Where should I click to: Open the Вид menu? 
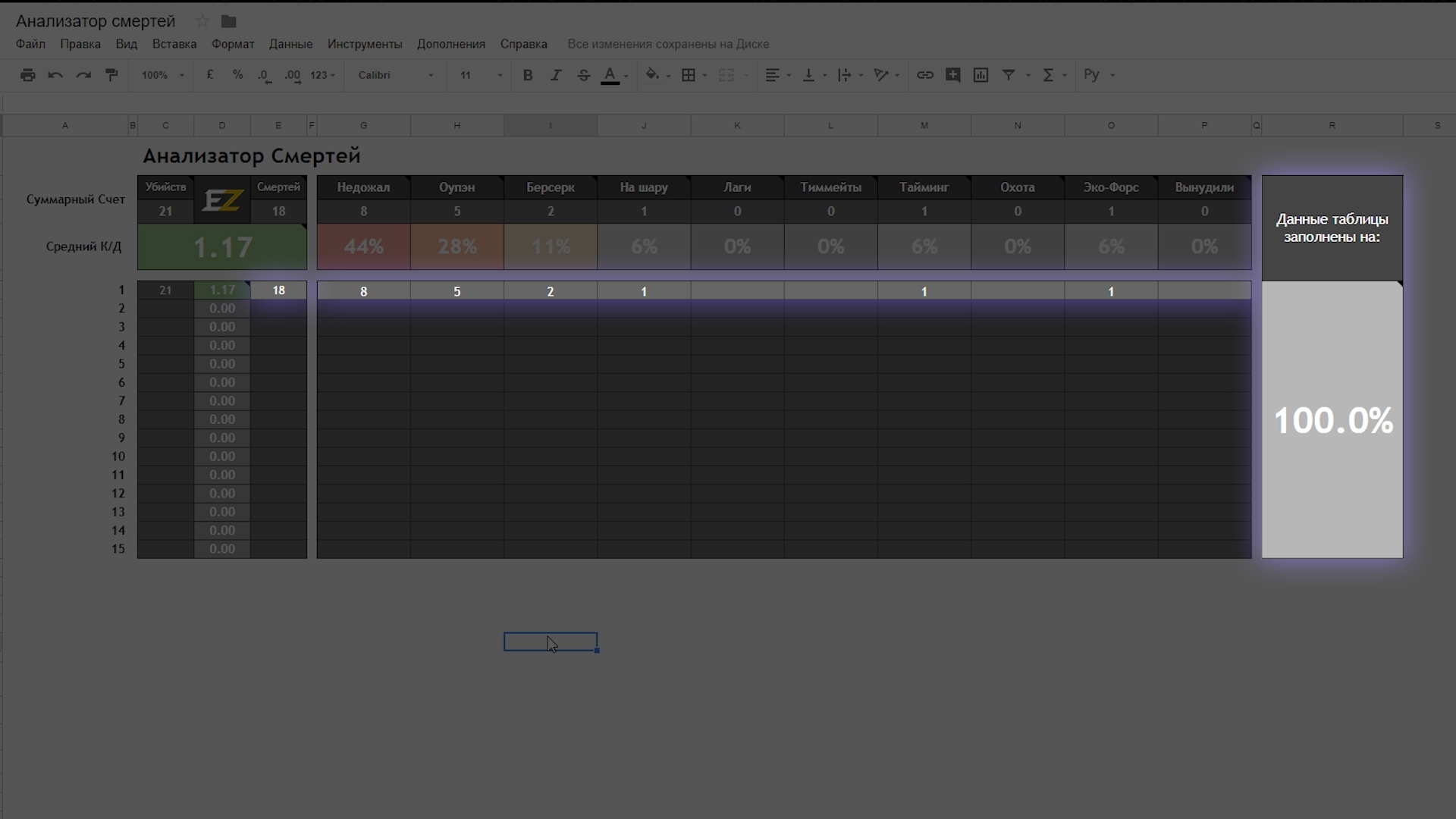point(126,44)
